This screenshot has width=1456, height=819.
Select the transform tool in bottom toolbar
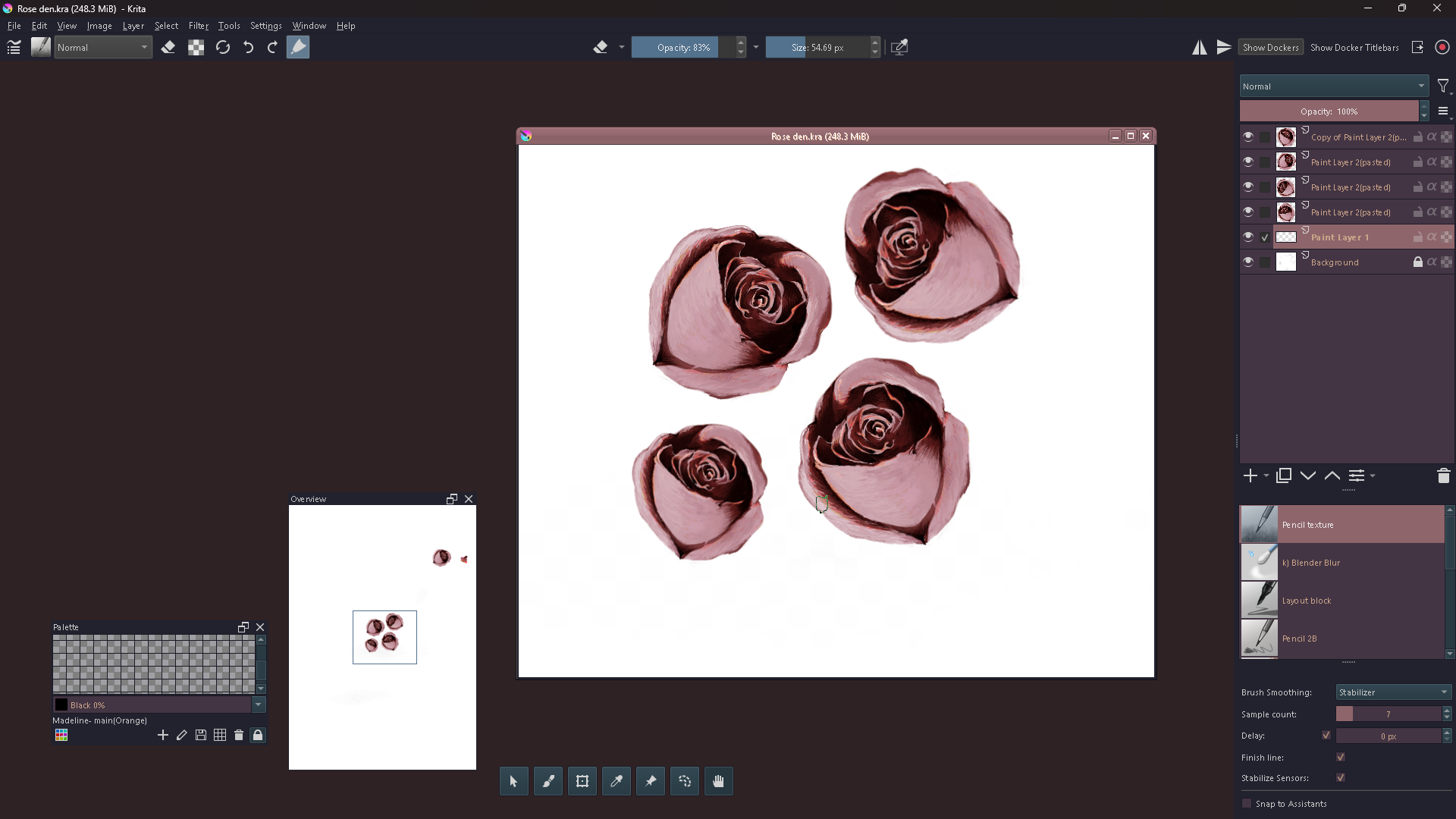pyautogui.click(x=582, y=781)
